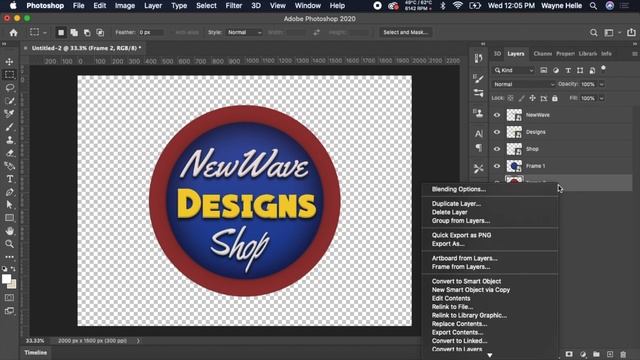The image size is (640, 360).
Task: Click the Frame 1 layer thumbnail
Action: (x=514, y=166)
